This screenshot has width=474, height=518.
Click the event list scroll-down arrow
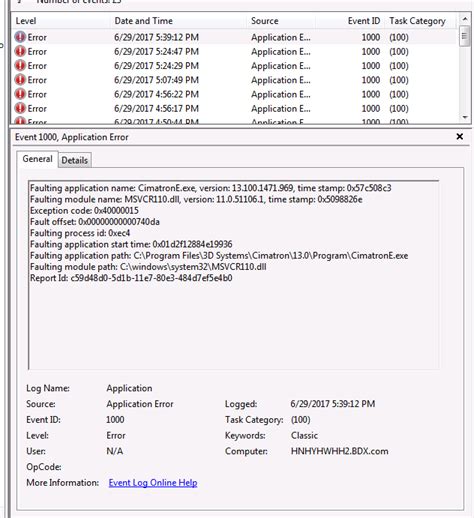tap(465, 117)
